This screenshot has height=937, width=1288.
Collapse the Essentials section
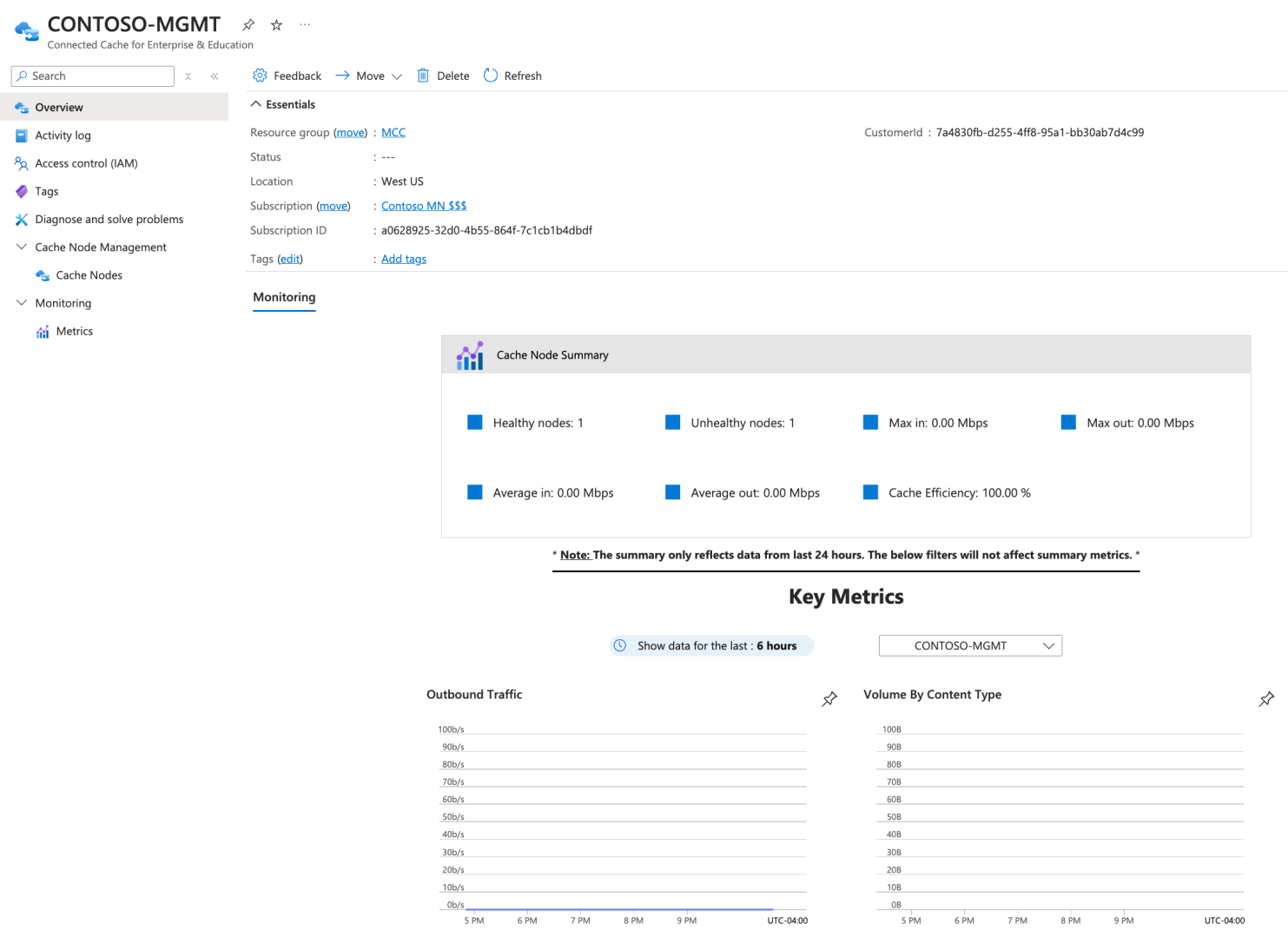256,104
